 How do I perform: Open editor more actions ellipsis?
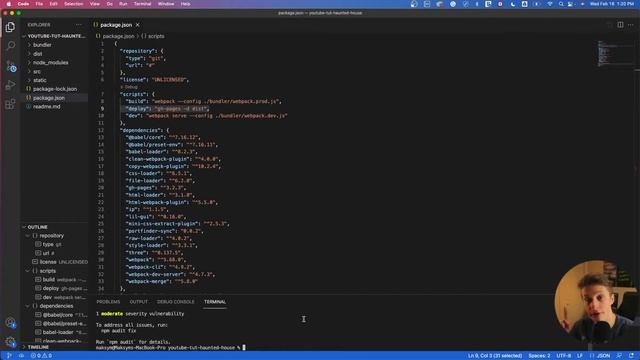coord(631,25)
